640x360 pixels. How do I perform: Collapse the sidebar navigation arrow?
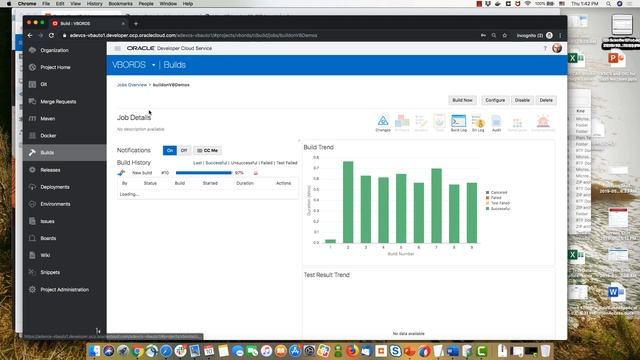[98, 331]
